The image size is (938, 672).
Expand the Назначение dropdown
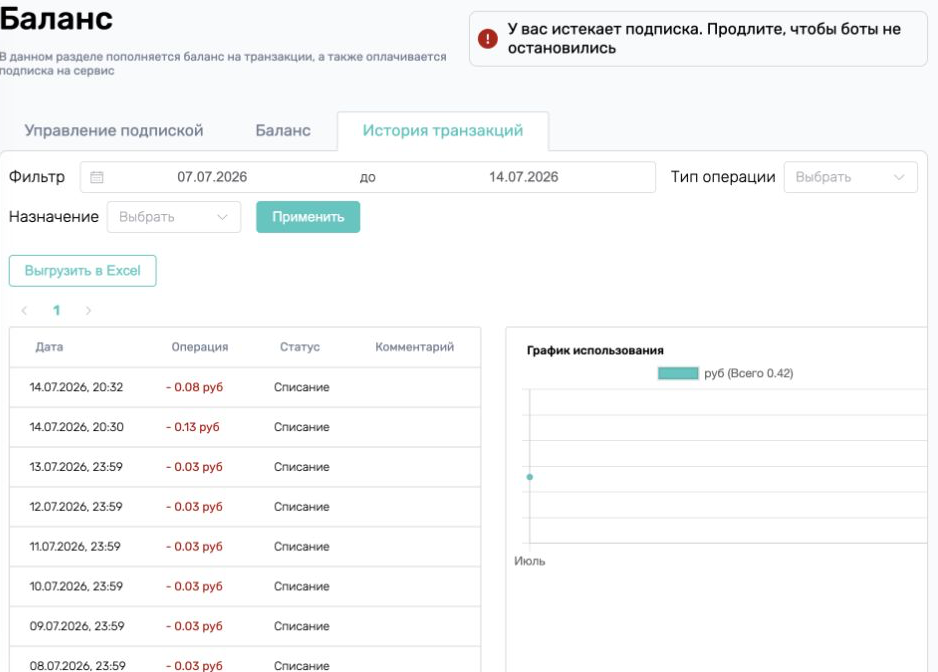(x=173, y=217)
